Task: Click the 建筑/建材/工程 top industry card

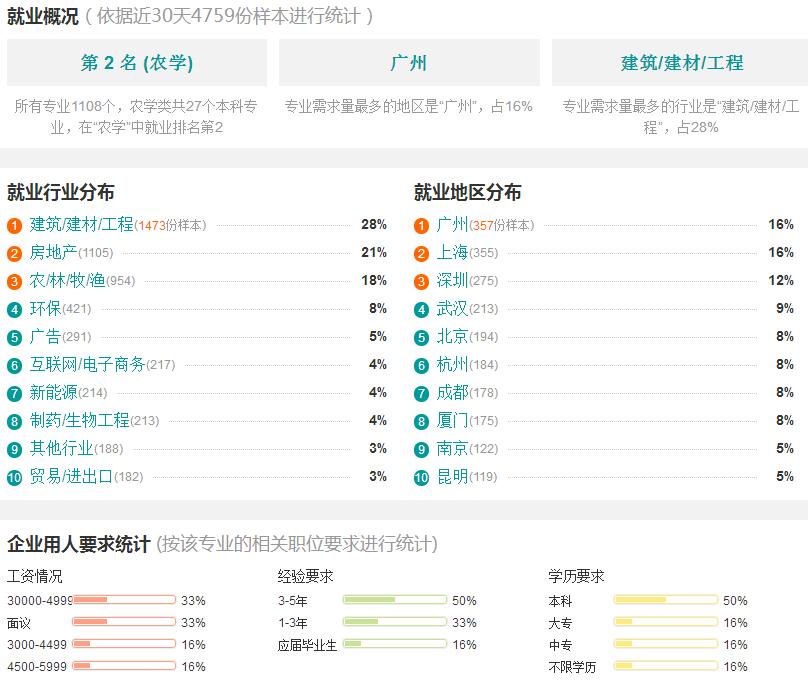Action: coord(681,62)
